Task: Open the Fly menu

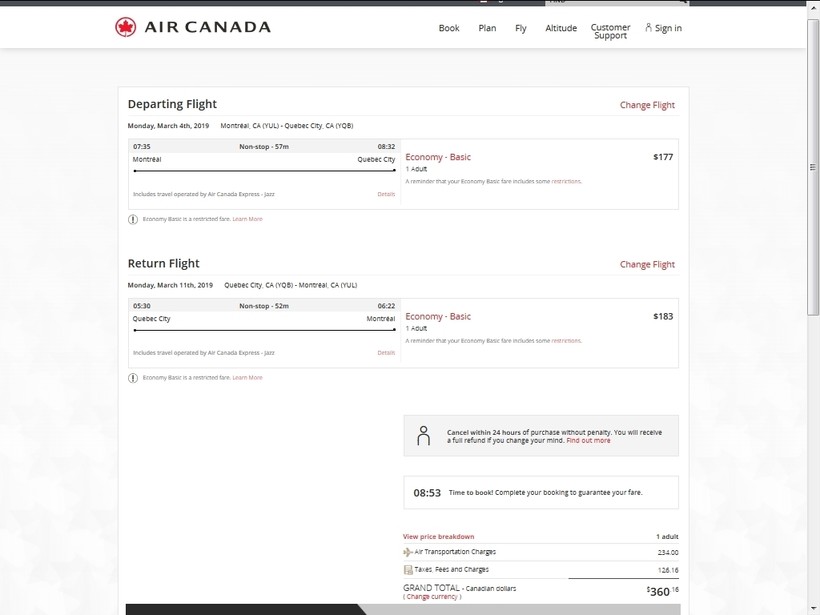Action: point(521,28)
